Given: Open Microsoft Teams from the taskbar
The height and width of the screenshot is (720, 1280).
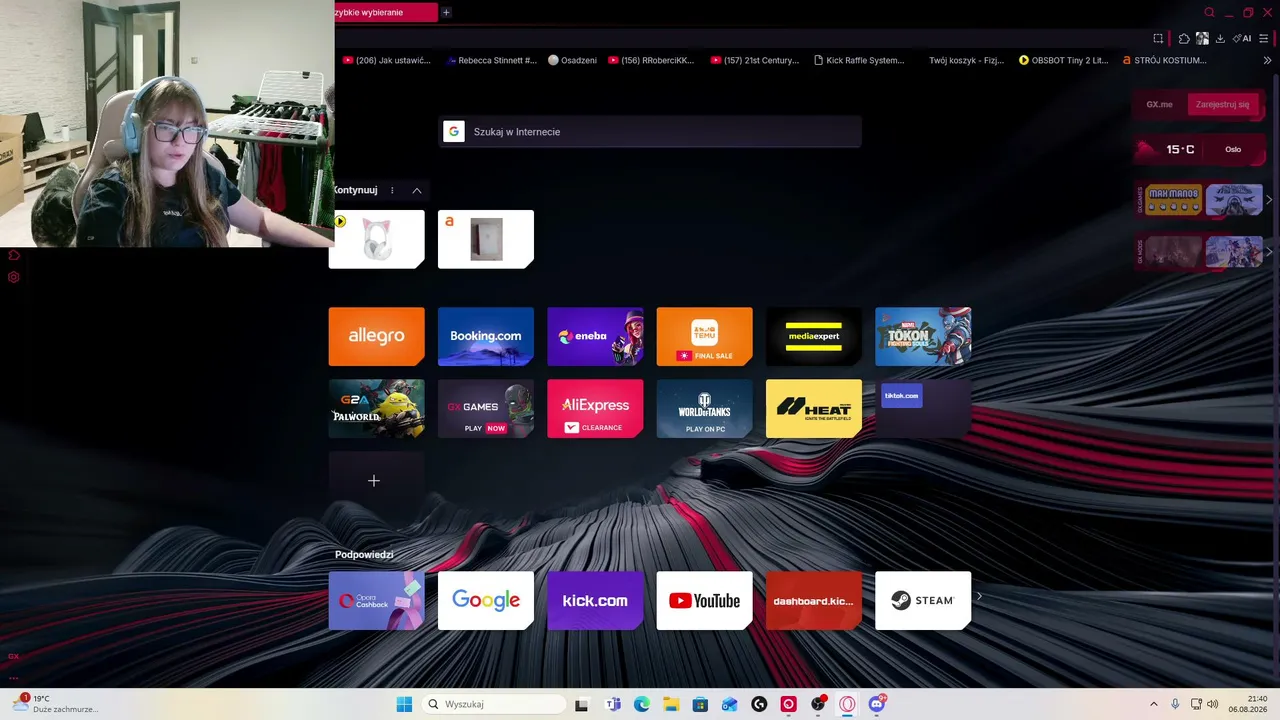Looking at the screenshot, I should pyautogui.click(x=613, y=704).
